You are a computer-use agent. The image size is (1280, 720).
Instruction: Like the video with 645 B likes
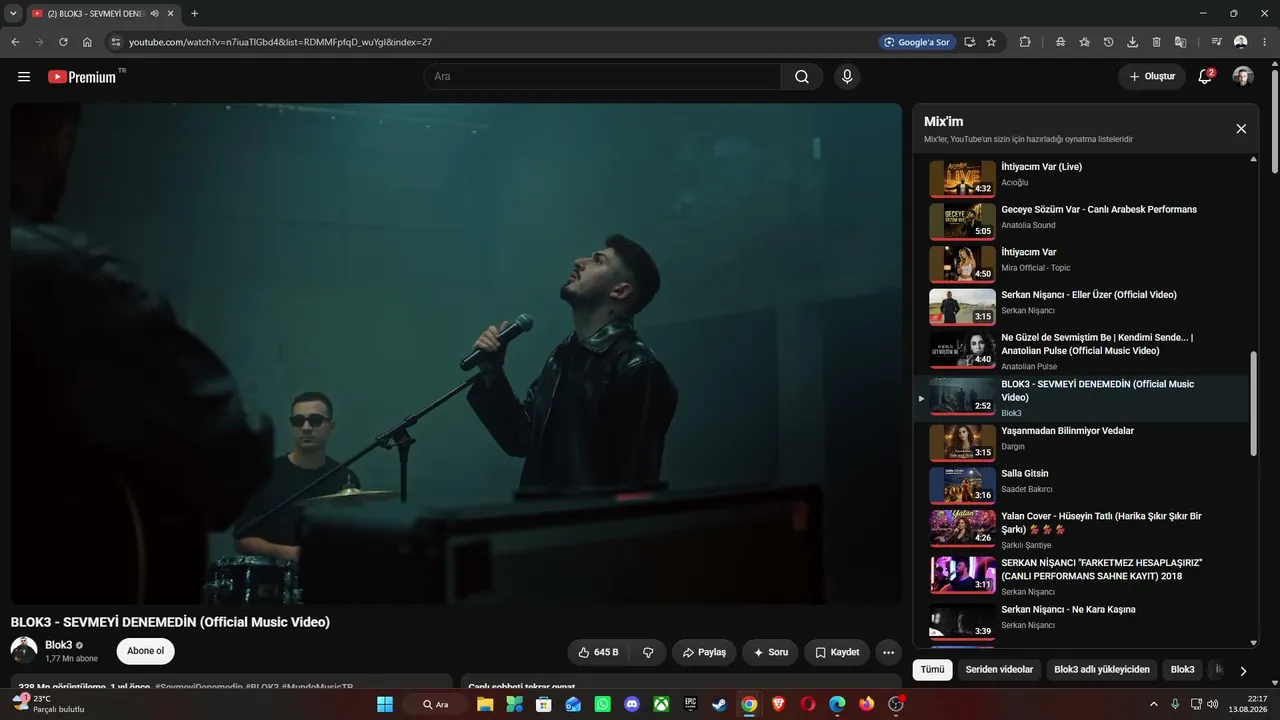[x=599, y=652]
